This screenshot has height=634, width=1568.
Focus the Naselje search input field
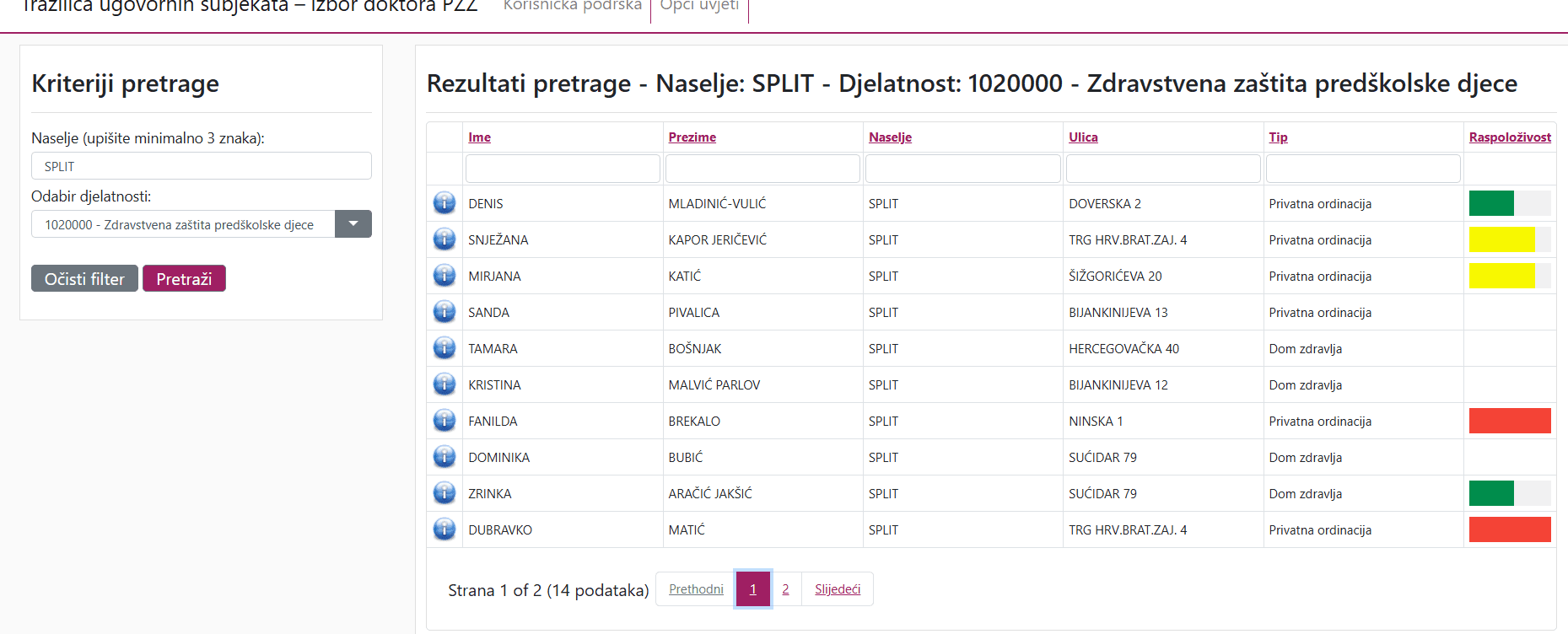(202, 166)
